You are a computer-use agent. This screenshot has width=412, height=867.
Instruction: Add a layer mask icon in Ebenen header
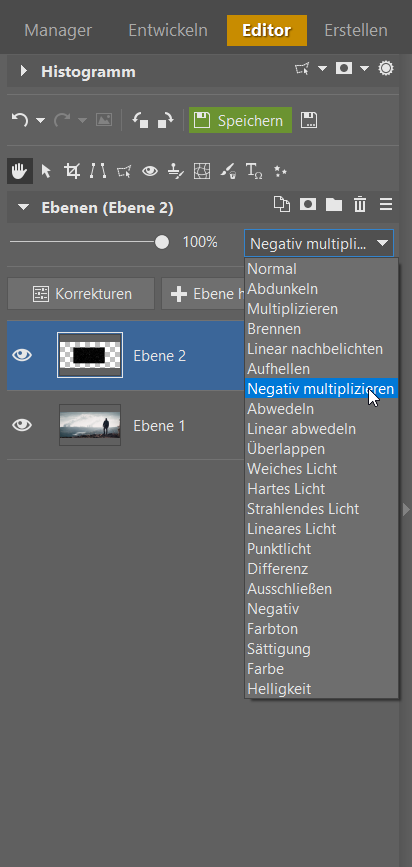(x=308, y=205)
